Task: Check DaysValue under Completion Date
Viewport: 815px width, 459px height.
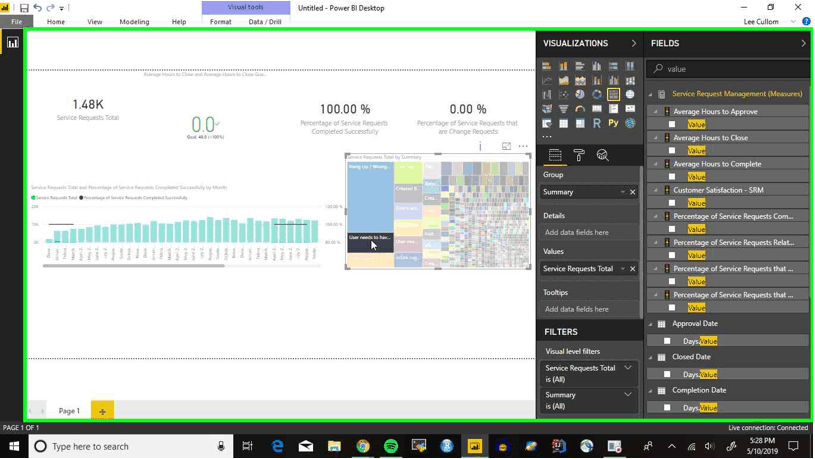Action: click(x=667, y=408)
